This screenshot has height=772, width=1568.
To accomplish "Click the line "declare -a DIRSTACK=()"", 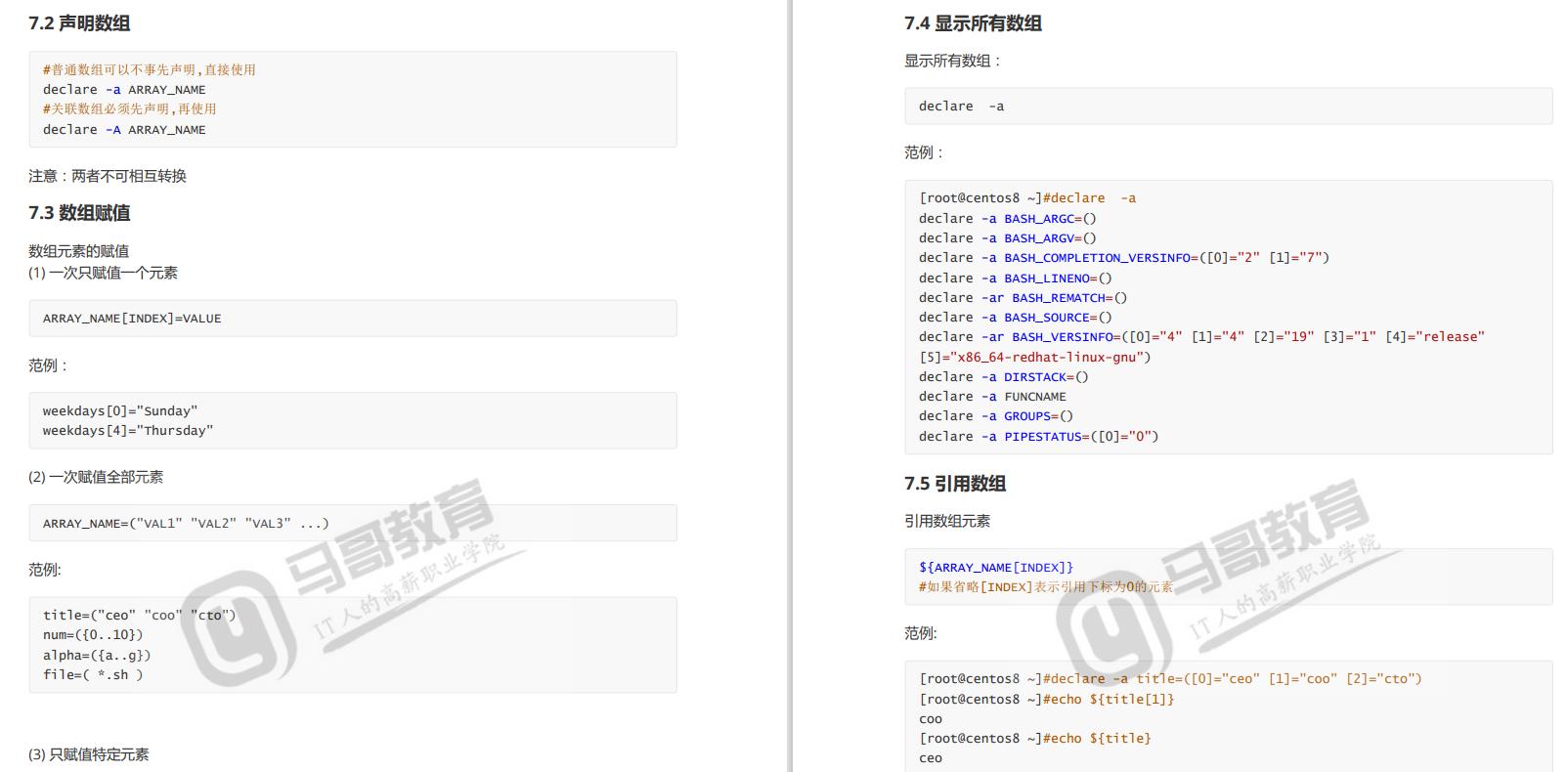I will tap(1004, 377).
